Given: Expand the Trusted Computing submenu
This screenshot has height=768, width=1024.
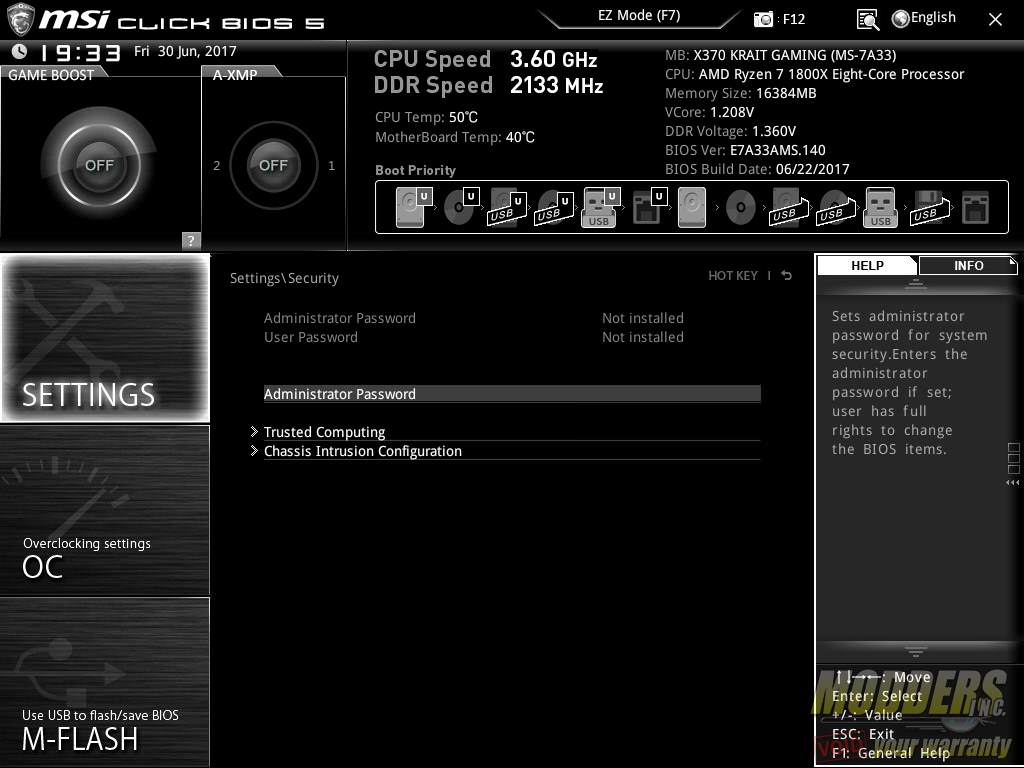Looking at the screenshot, I should pyautogui.click(x=505, y=432).
